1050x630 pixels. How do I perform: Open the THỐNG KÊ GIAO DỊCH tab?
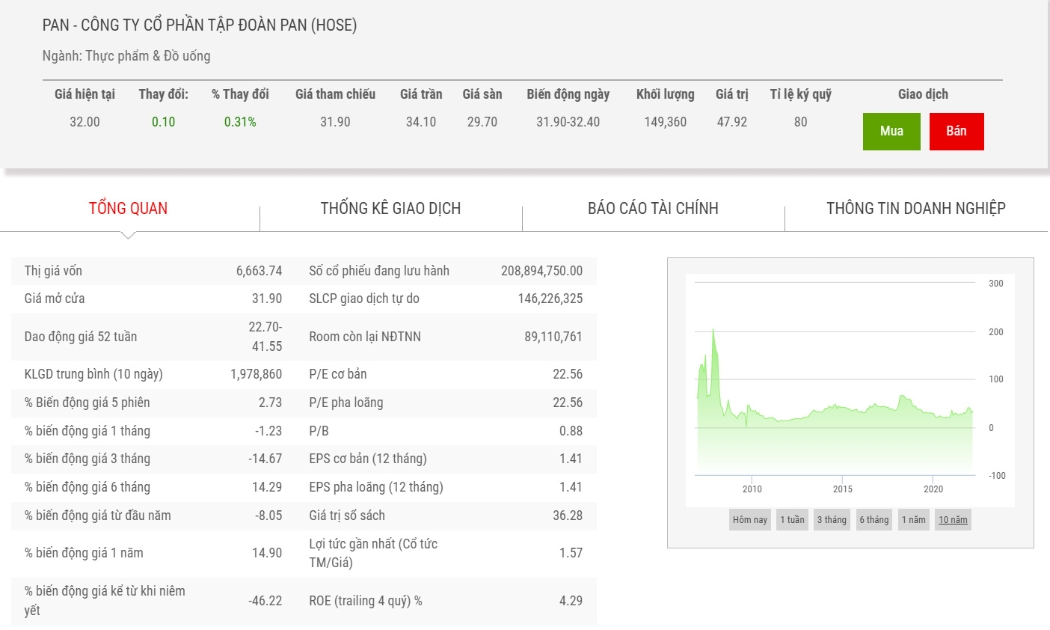(x=390, y=208)
